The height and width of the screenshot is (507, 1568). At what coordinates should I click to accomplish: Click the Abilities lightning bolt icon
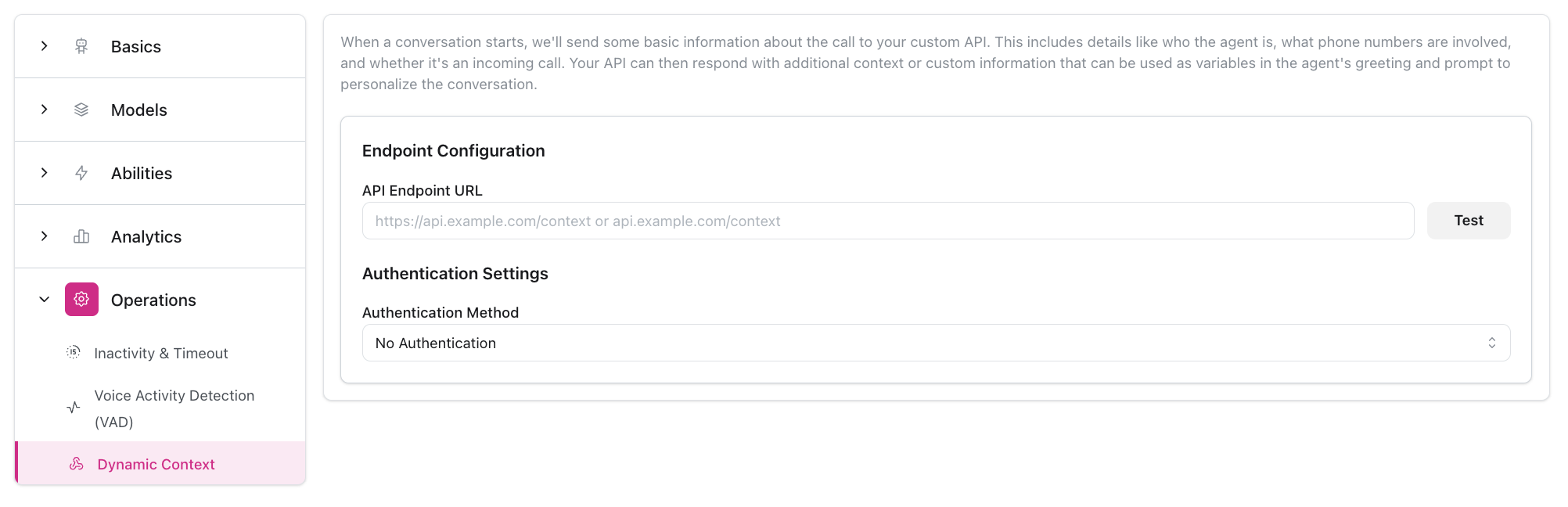tap(81, 173)
